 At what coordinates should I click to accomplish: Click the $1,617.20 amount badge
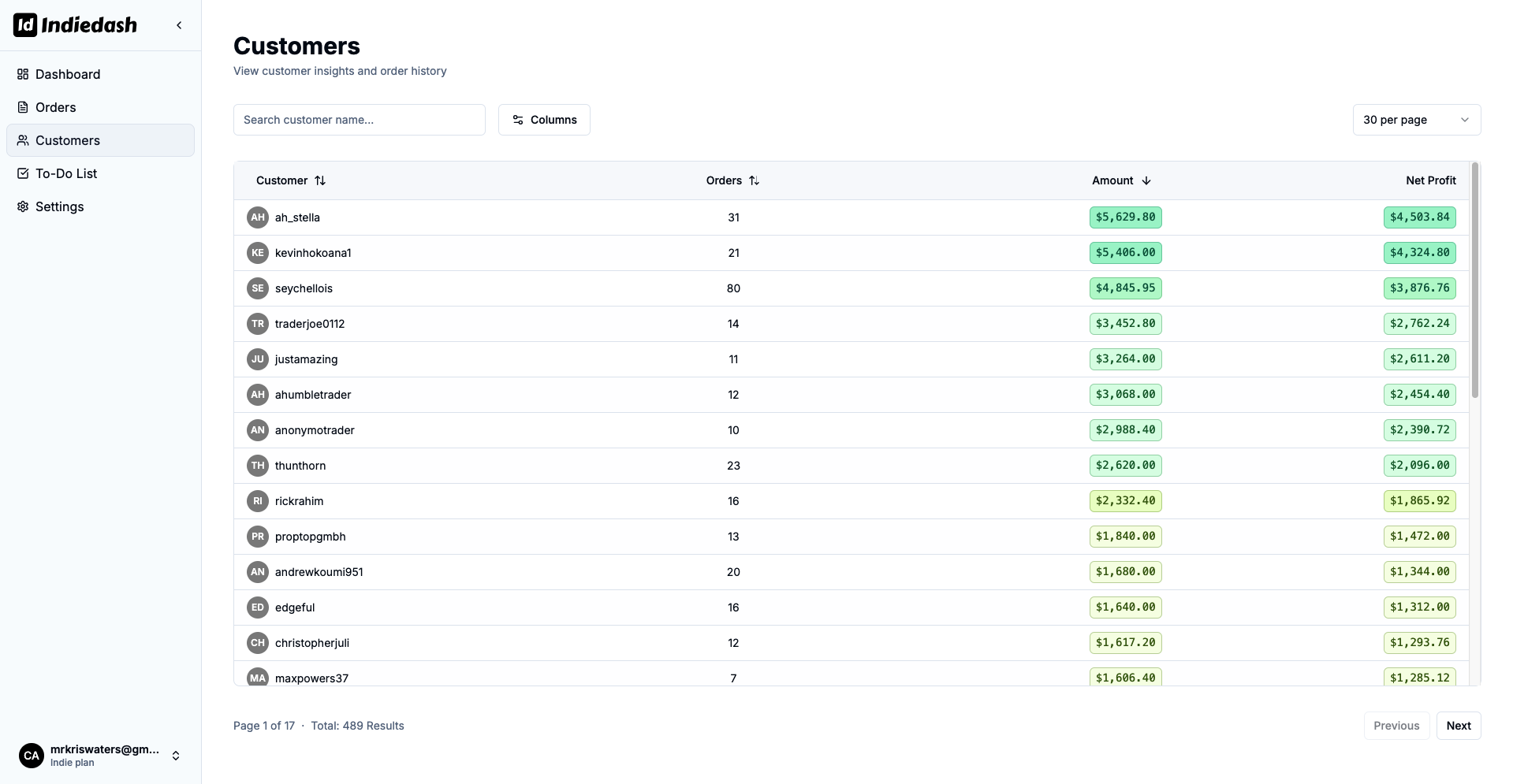(x=1125, y=643)
